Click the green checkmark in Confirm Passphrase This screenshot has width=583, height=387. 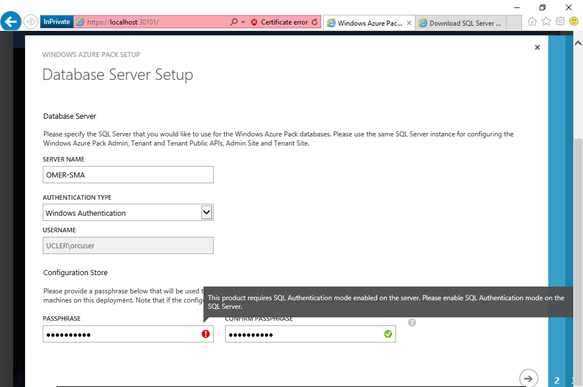pyautogui.click(x=388, y=334)
